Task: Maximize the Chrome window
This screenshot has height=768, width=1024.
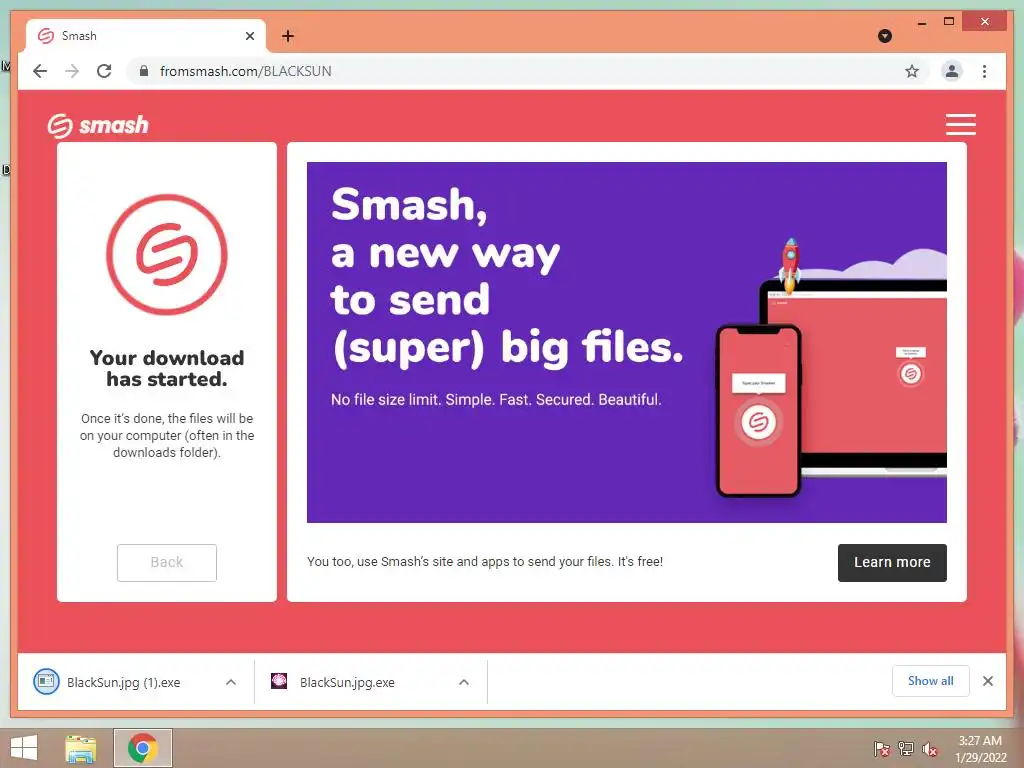Action: [949, 22]
